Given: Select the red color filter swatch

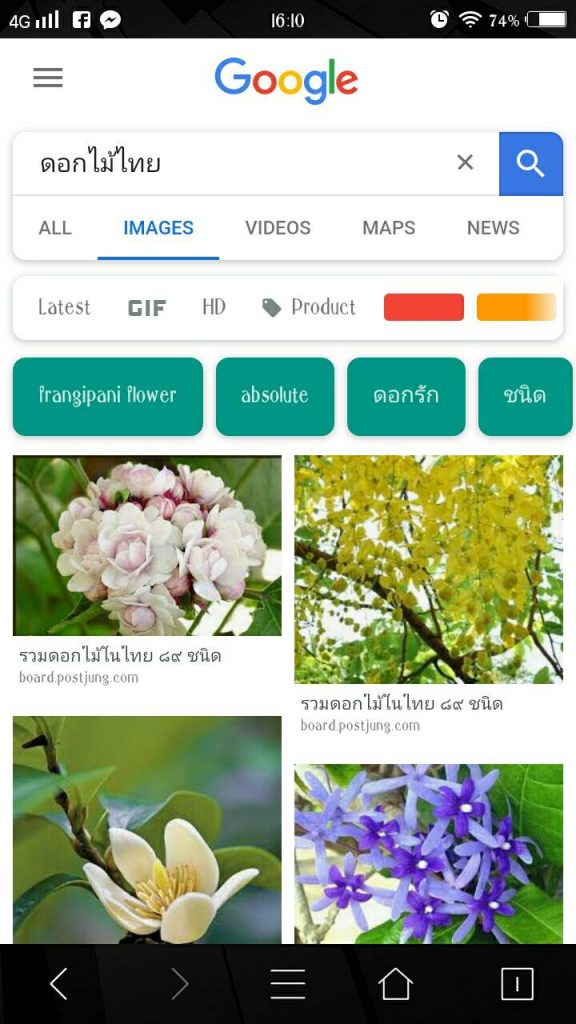Looking at the screenshot, I should 424,307.
